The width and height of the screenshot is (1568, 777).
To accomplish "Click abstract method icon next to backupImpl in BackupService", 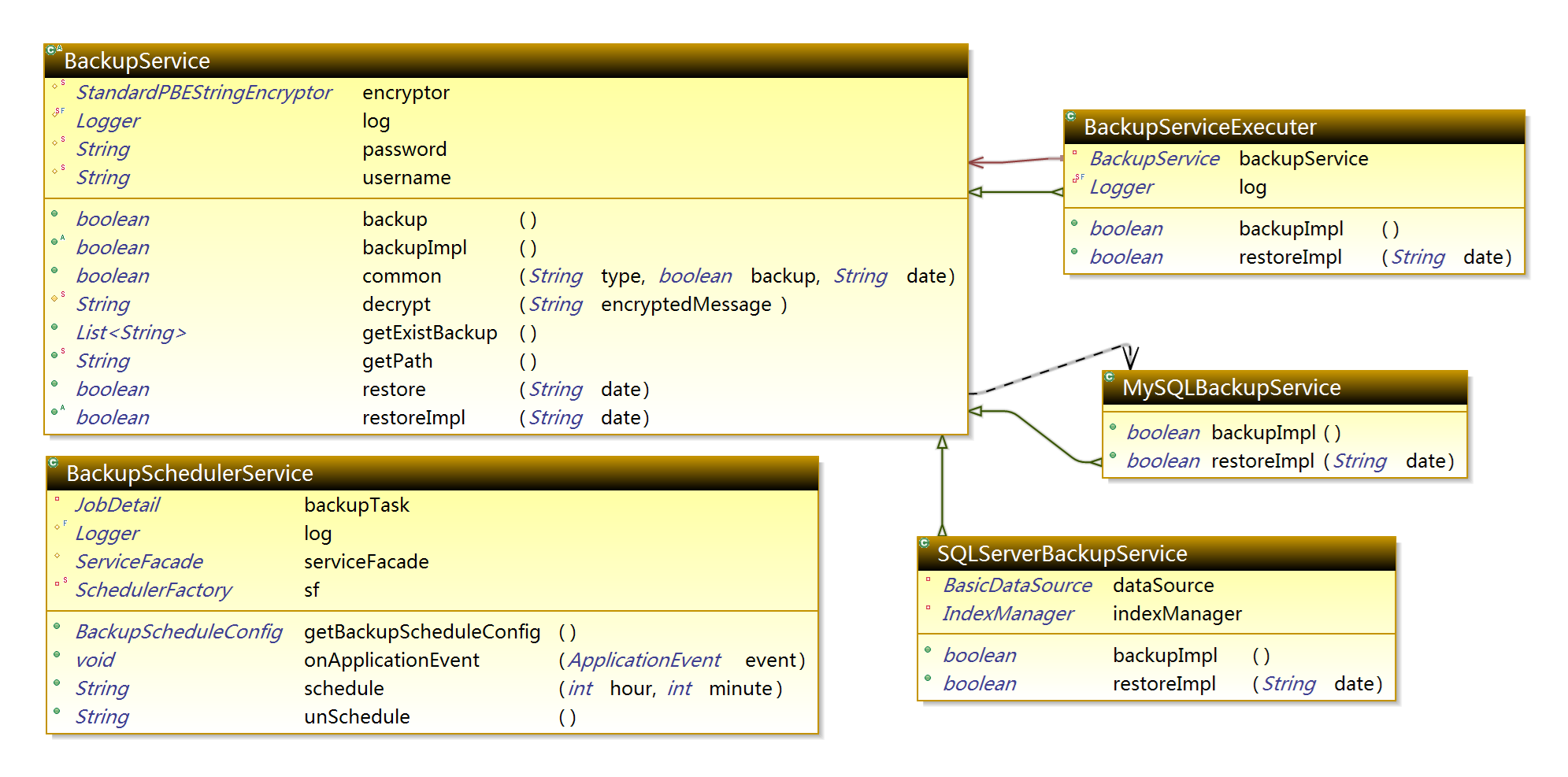I will (x=57, y=241).
